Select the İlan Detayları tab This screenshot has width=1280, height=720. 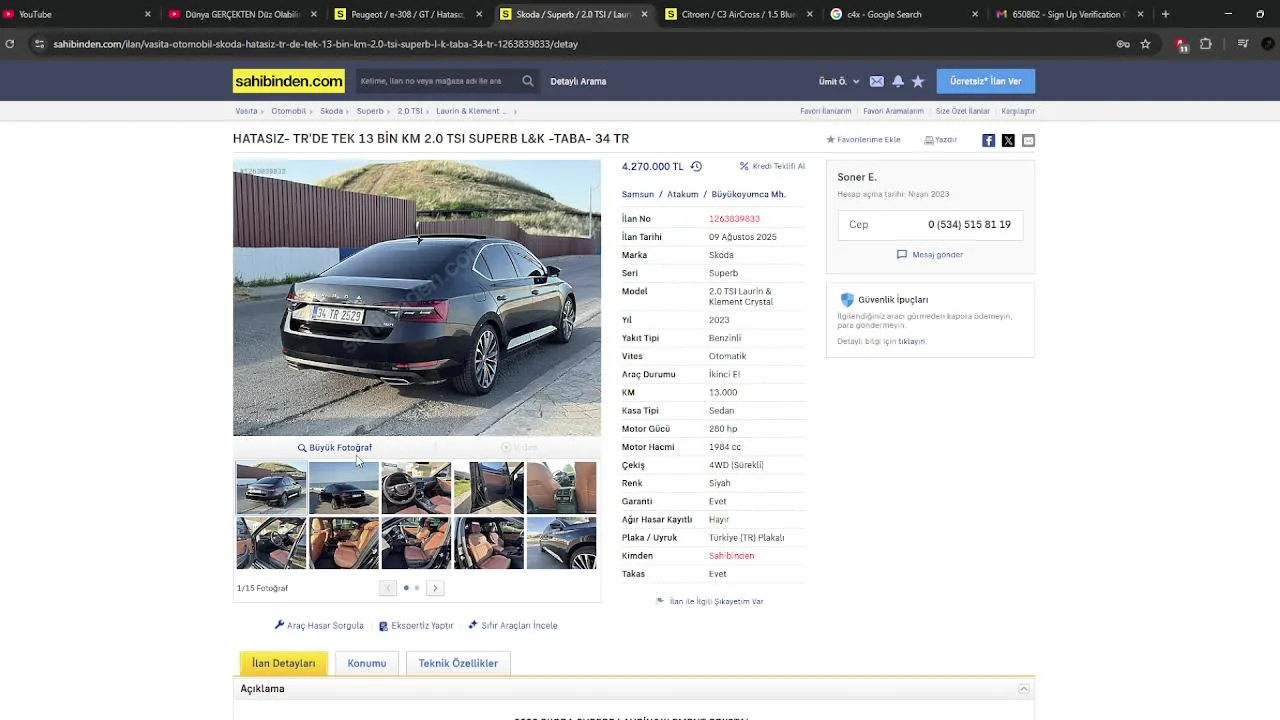click(x=283, y=663)
